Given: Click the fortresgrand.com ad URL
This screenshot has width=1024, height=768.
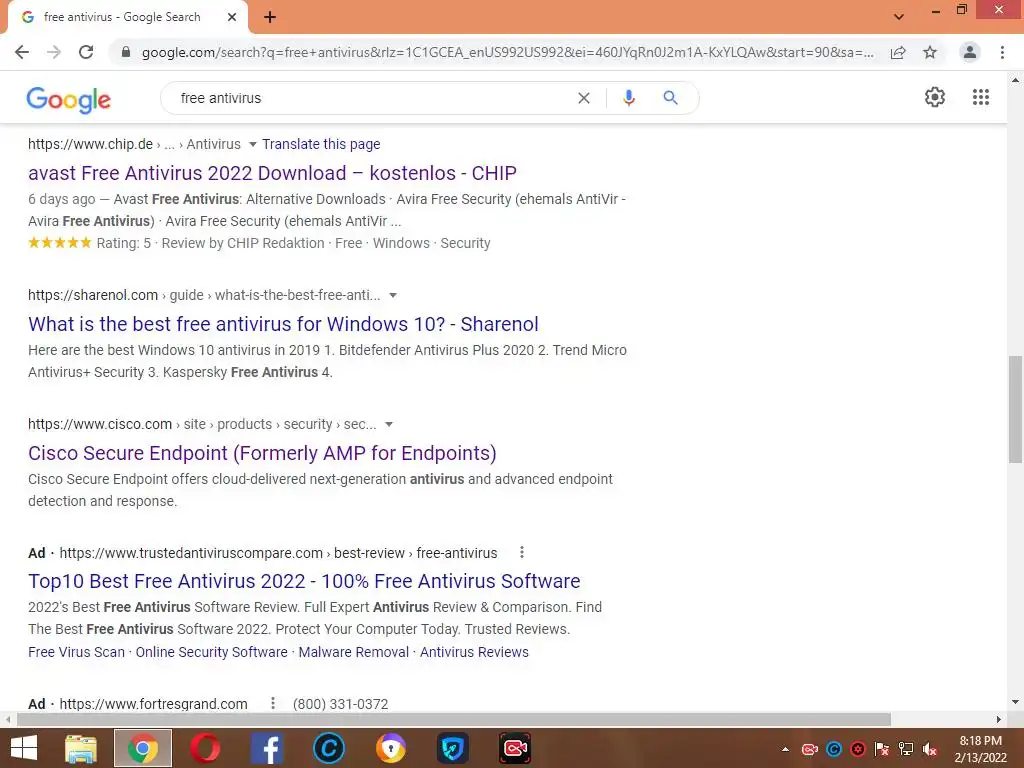Looking at the screenshot, I should coord(153,704).
